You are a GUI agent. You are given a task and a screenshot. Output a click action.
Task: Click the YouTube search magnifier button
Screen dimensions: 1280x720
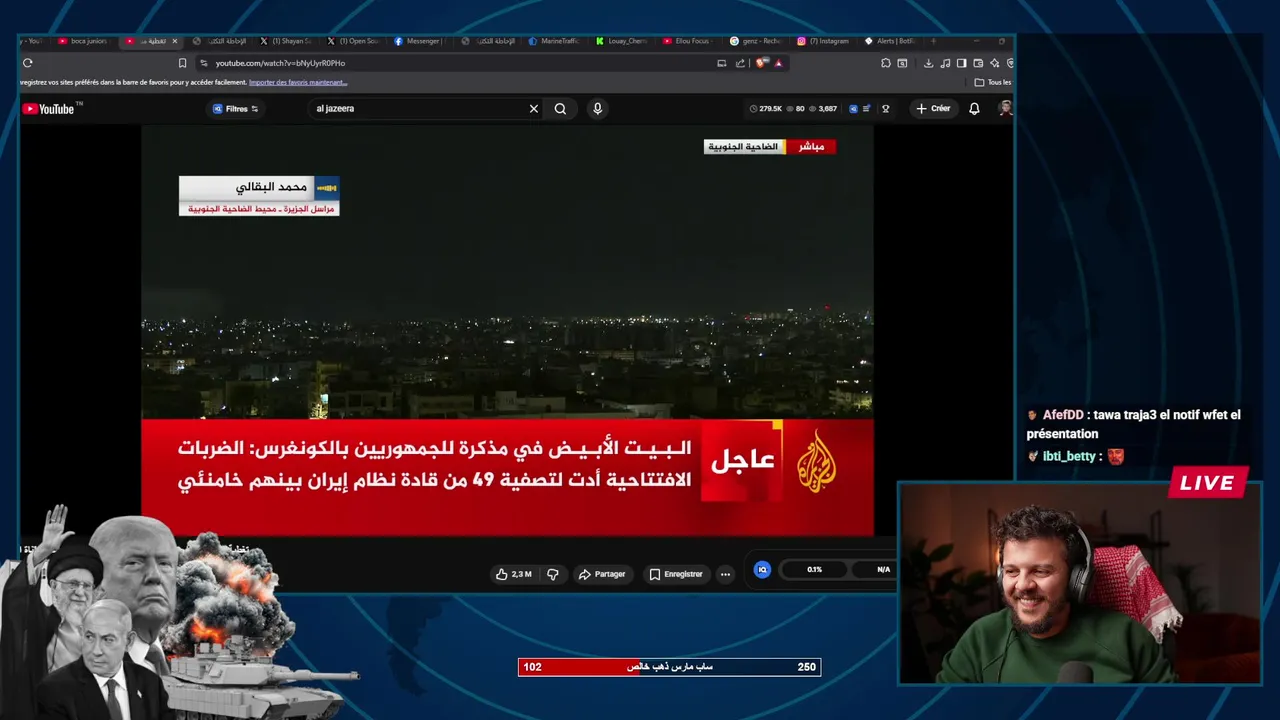point(560,109)
